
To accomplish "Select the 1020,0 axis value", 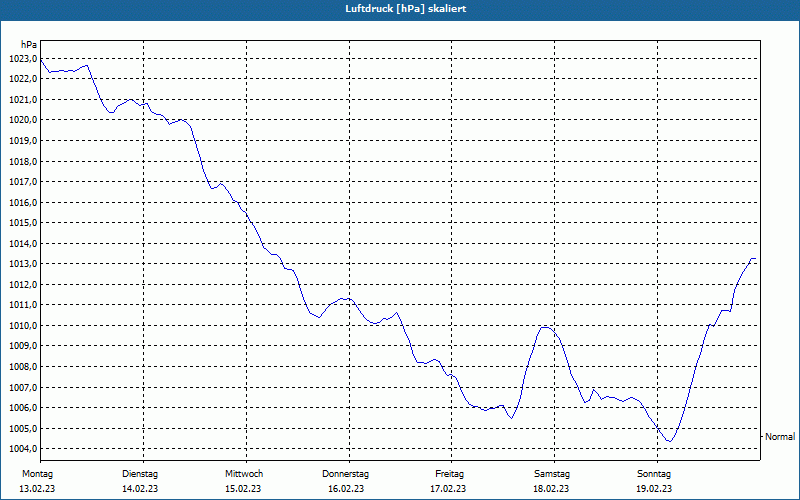I will point(23,120).
